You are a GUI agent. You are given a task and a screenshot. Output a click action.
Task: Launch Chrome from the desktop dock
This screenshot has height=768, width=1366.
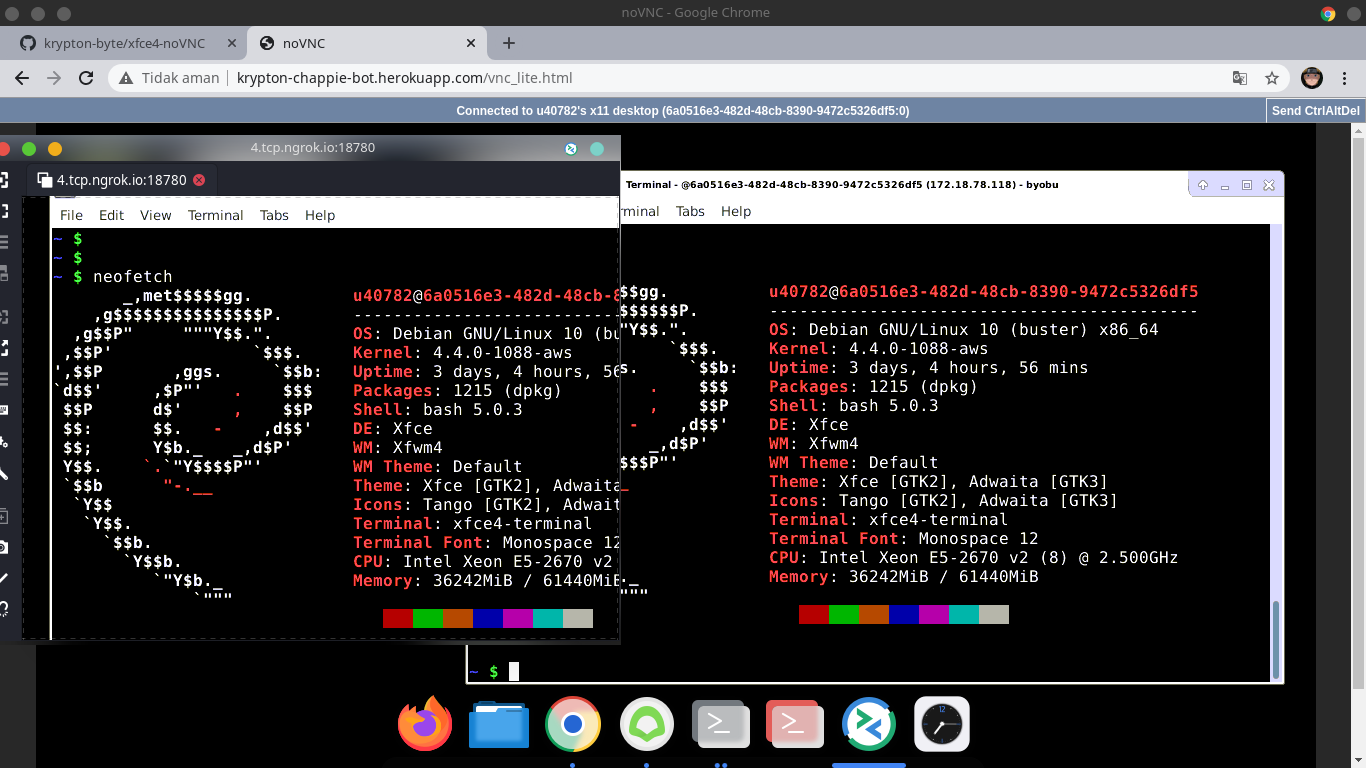pyautogui.click(x=573, y=724)
